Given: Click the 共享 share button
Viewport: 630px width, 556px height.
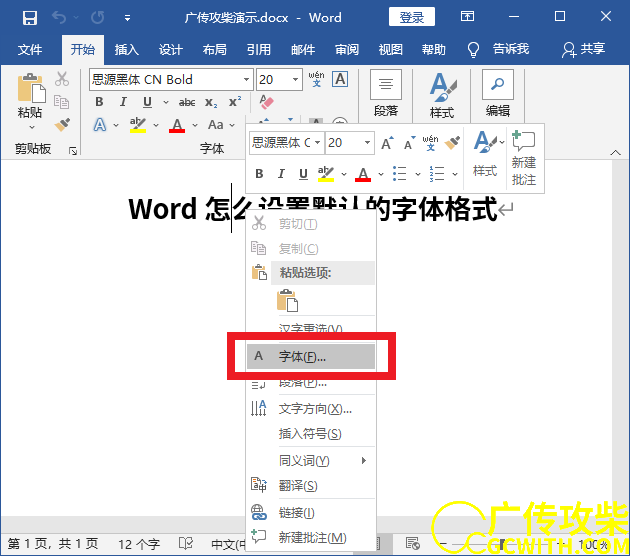Looking at the screenshot, I should click(x=584, y=49).
